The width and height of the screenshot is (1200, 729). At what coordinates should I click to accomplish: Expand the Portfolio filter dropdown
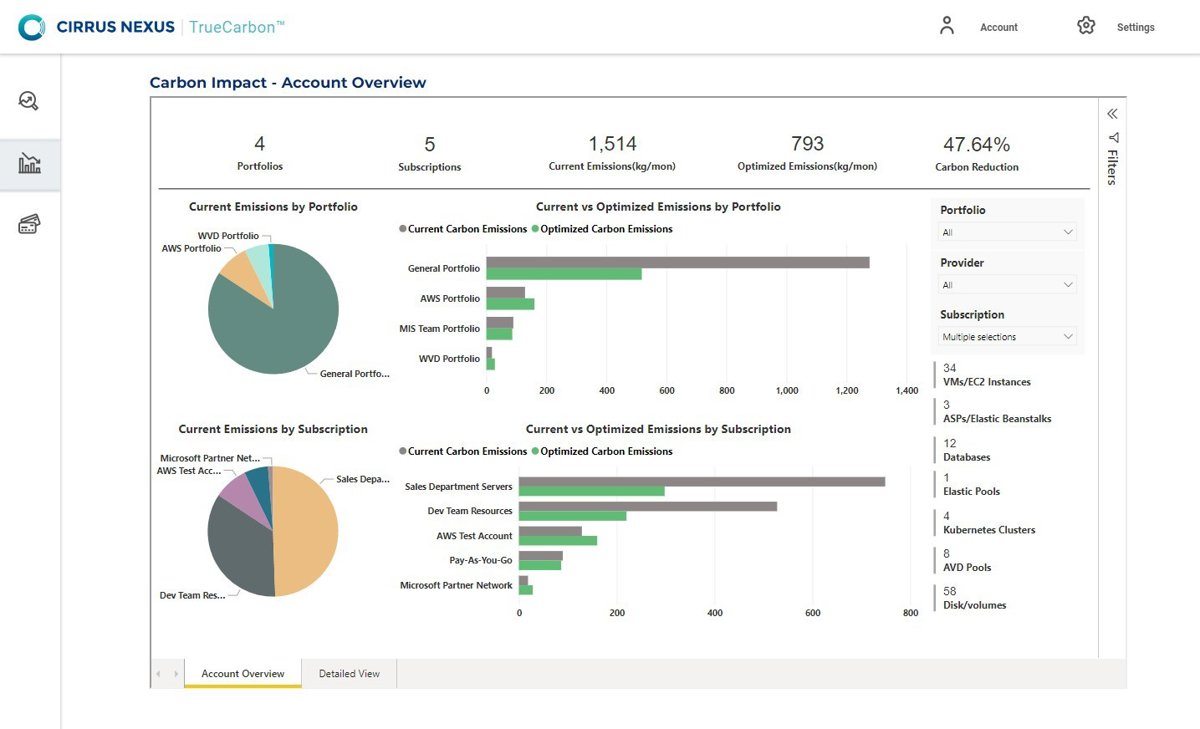coord(1008,232)
